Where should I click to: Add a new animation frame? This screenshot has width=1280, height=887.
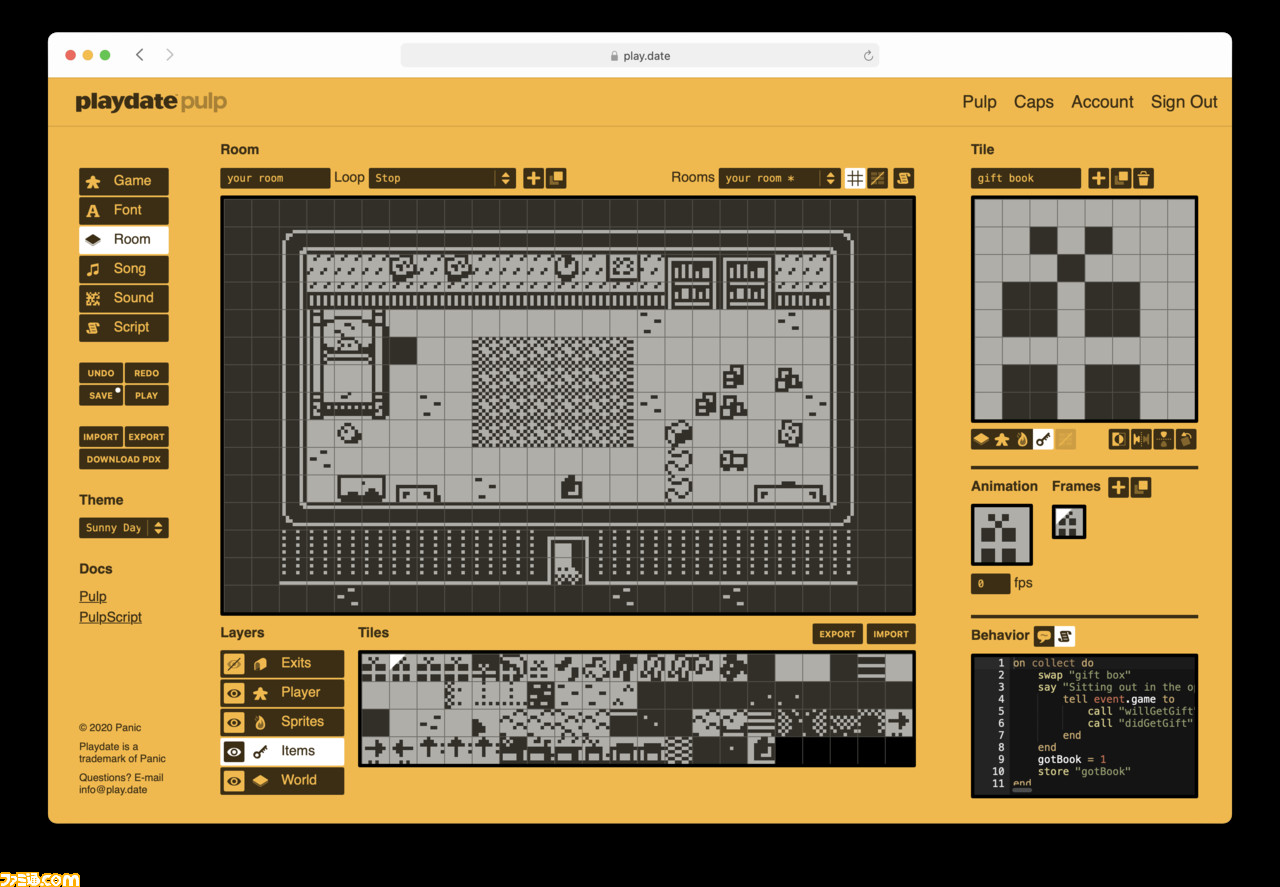(x=1118, y=487)
